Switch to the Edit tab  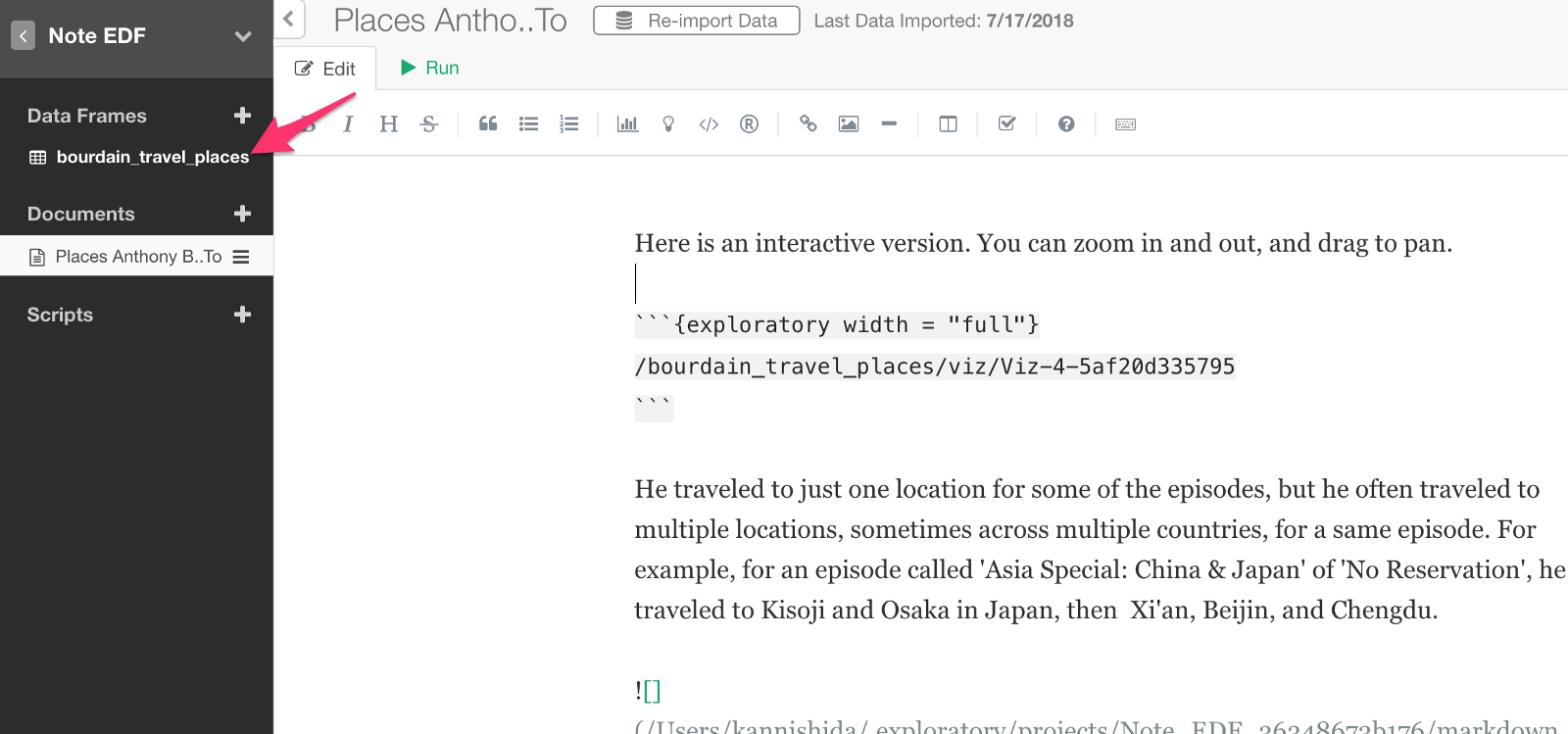[x=325, y=69]
